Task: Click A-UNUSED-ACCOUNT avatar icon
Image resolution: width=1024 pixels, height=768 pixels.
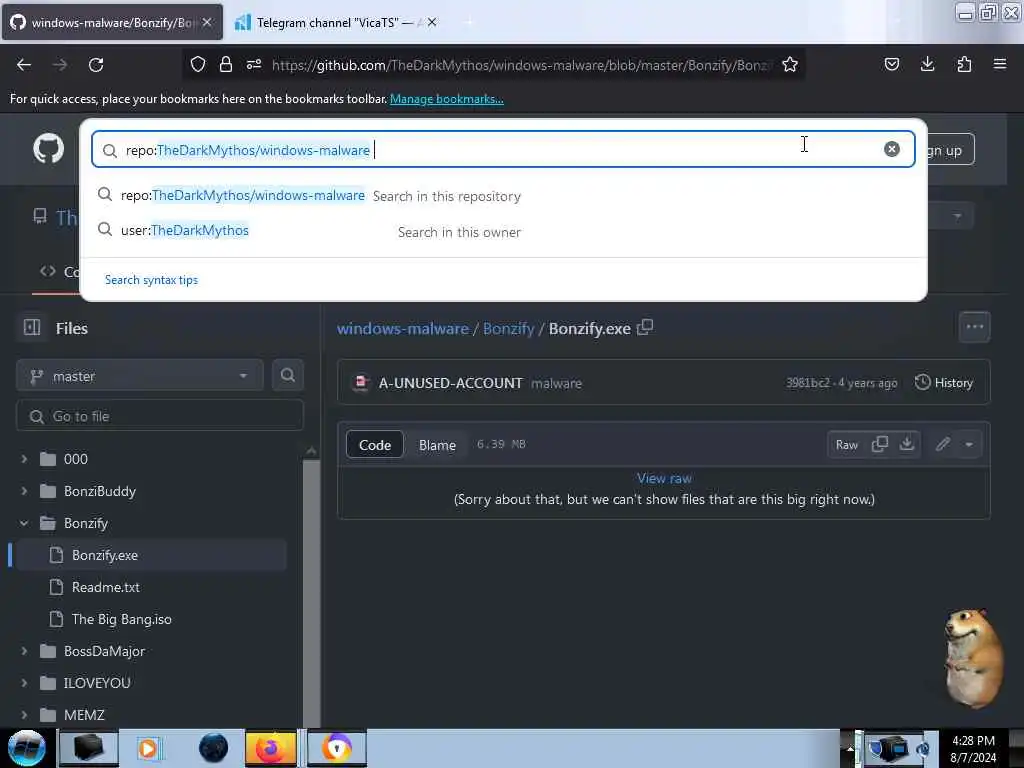Action: [x=360, y=383]
